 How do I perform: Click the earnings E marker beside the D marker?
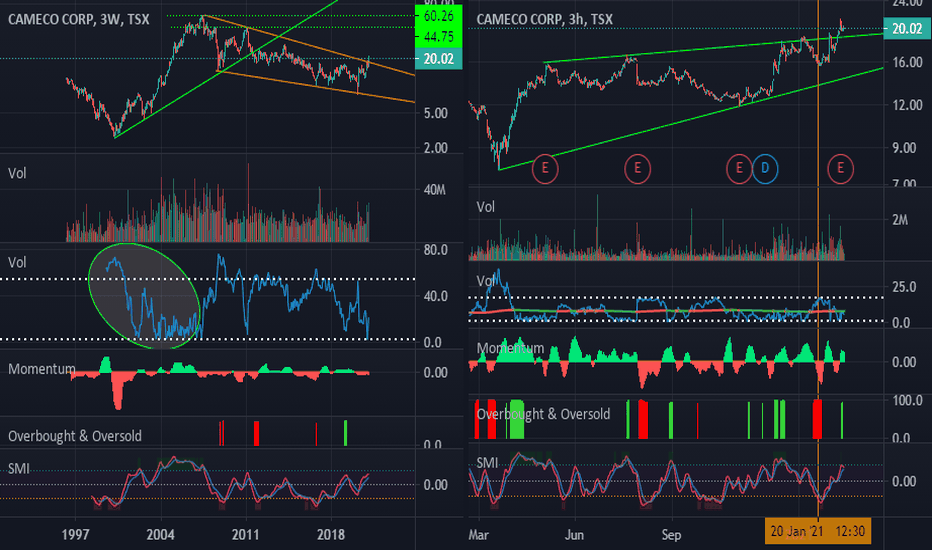click(739, 168)
